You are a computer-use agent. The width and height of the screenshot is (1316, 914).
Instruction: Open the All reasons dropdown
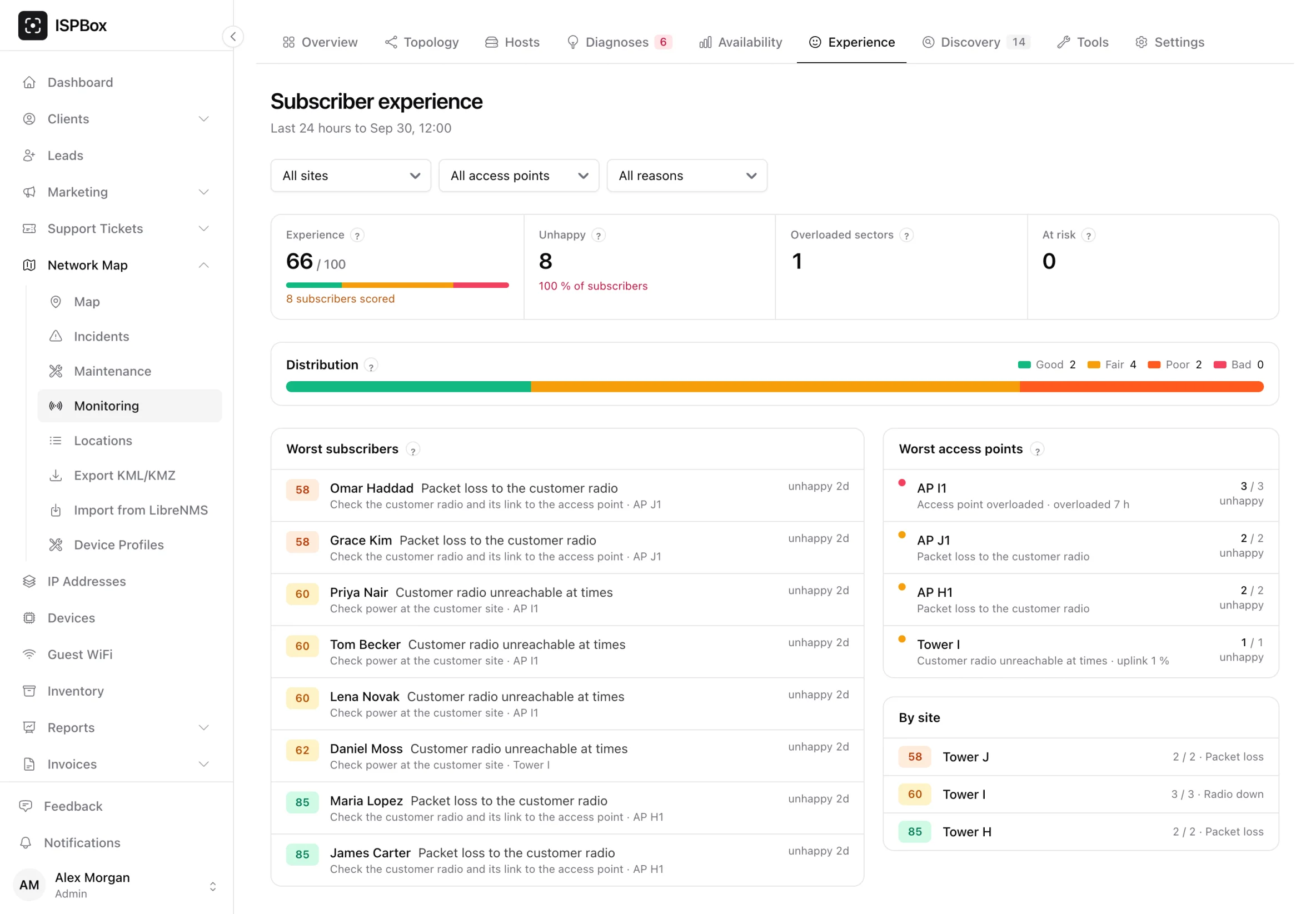tap(687, 176)
